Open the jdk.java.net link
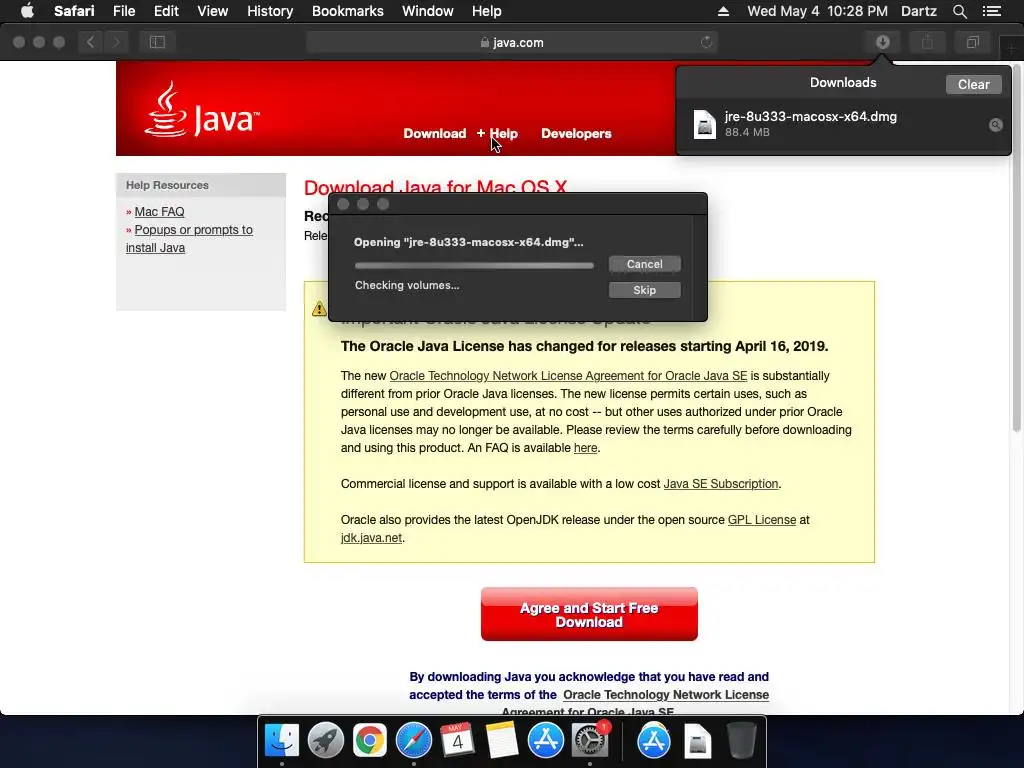 point(371,538)
